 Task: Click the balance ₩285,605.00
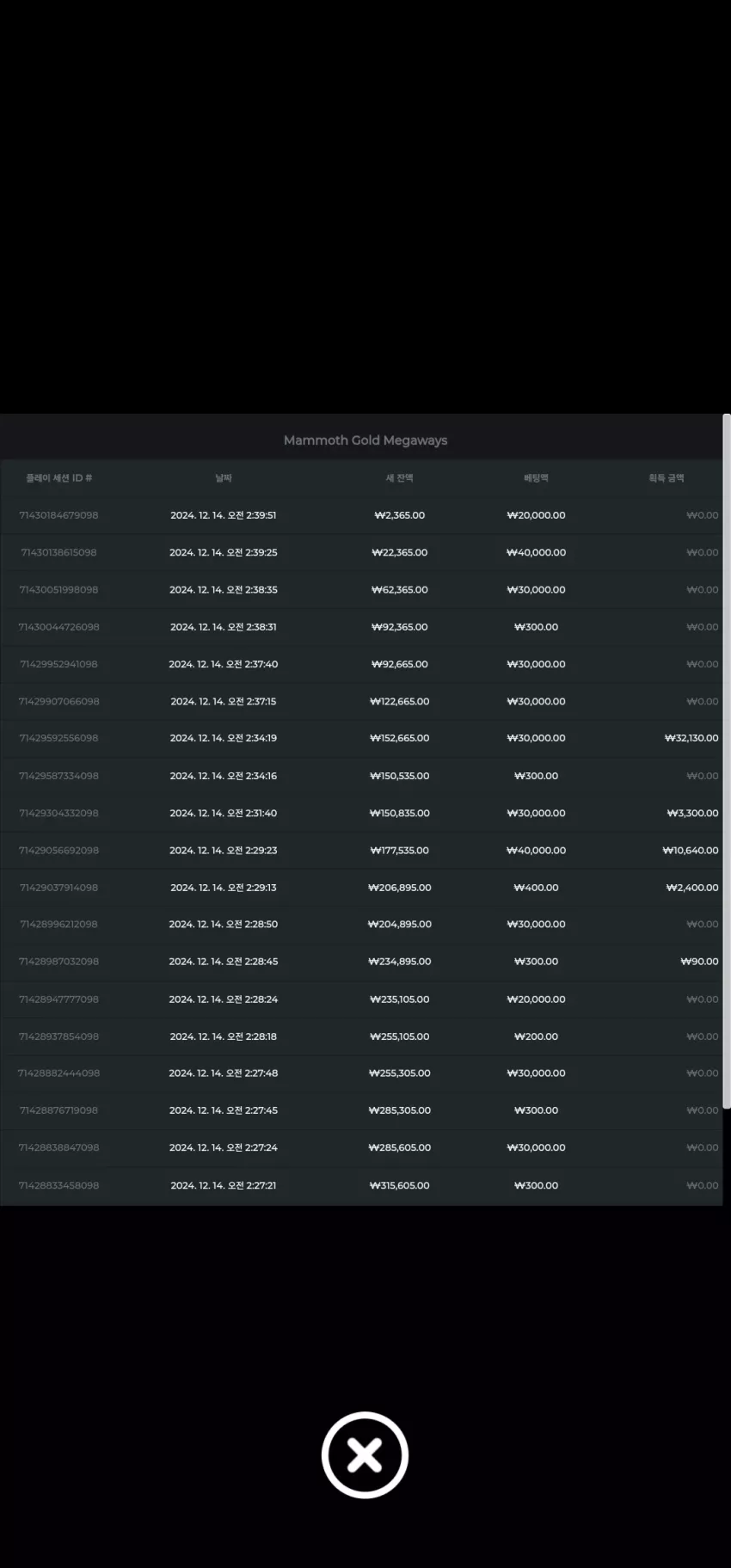coord(400,1147)
